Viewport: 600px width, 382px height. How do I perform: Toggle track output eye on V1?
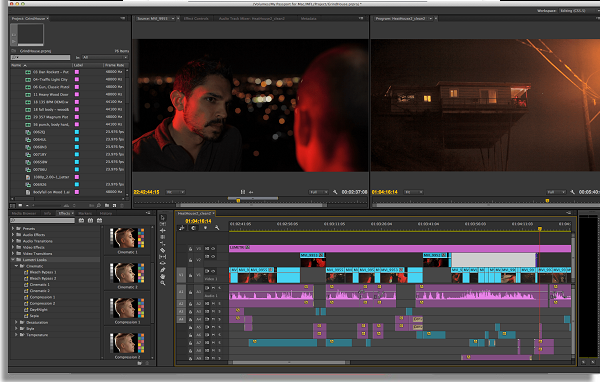[213, 271]
